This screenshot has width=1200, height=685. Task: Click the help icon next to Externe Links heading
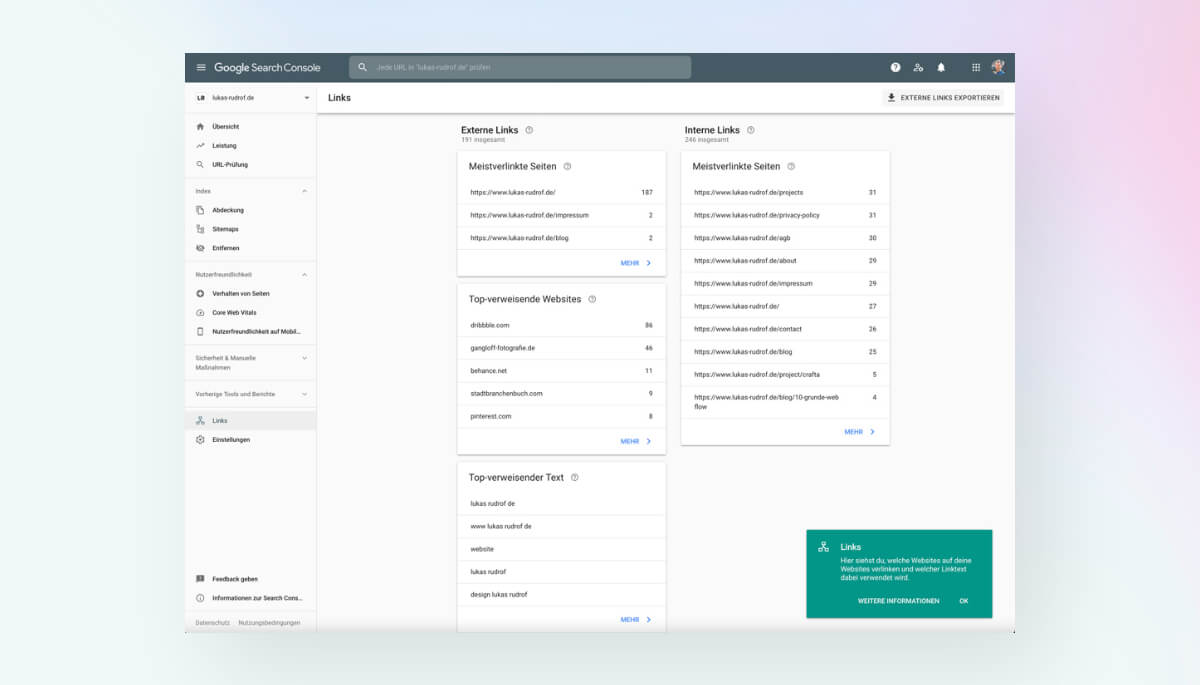click(529, 129)
